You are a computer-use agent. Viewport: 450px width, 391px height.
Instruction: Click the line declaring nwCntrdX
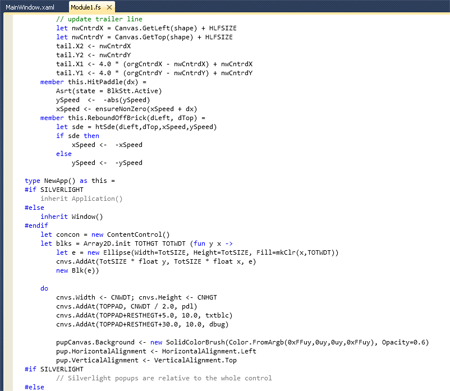(146, 28)
